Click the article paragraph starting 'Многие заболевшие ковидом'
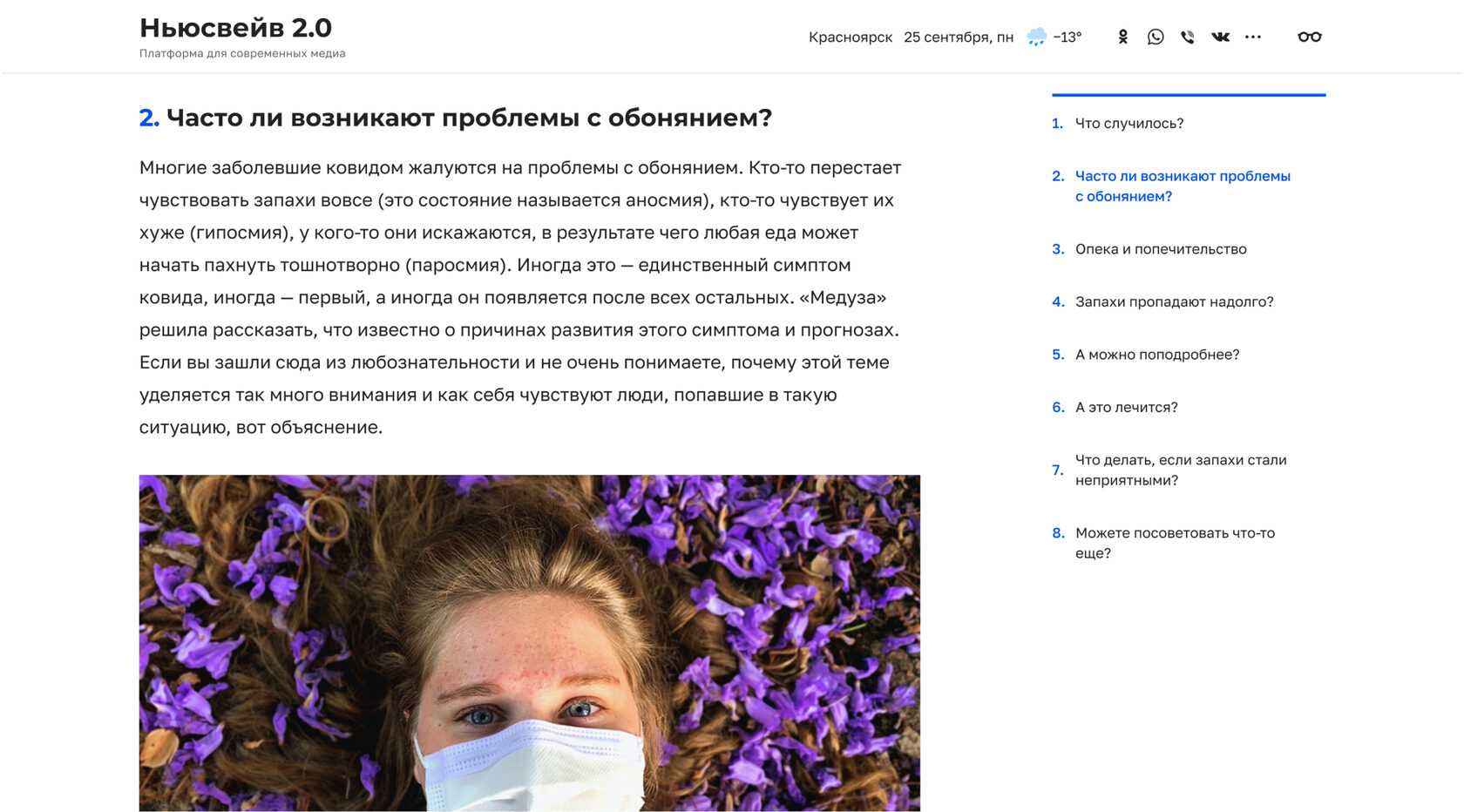The height and width of the screenshot is (812, 1464). click(x=521, y=298)
